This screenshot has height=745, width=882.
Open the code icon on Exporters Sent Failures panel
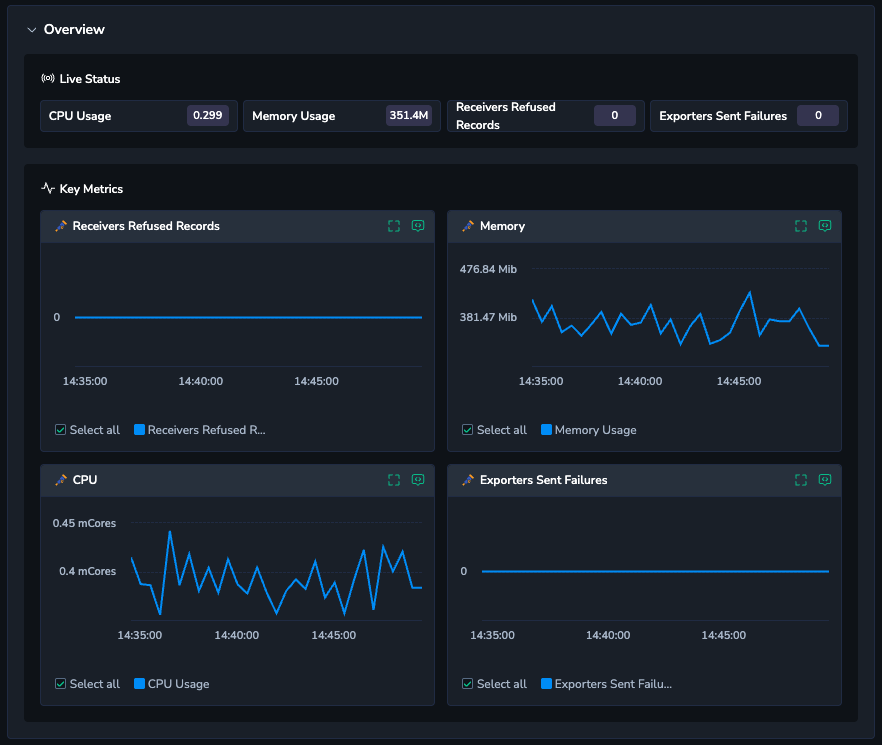825,480
